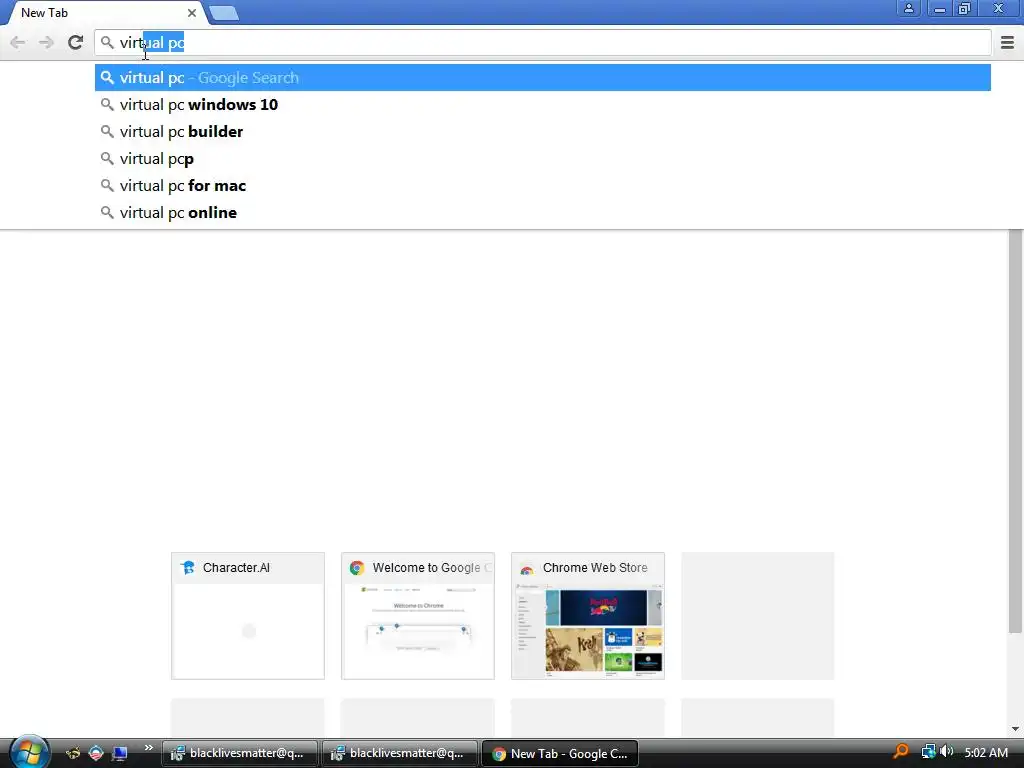The image size is (1024, 768).
Task: Click the Chrome profile avatar button
Action: coord(908,8)
